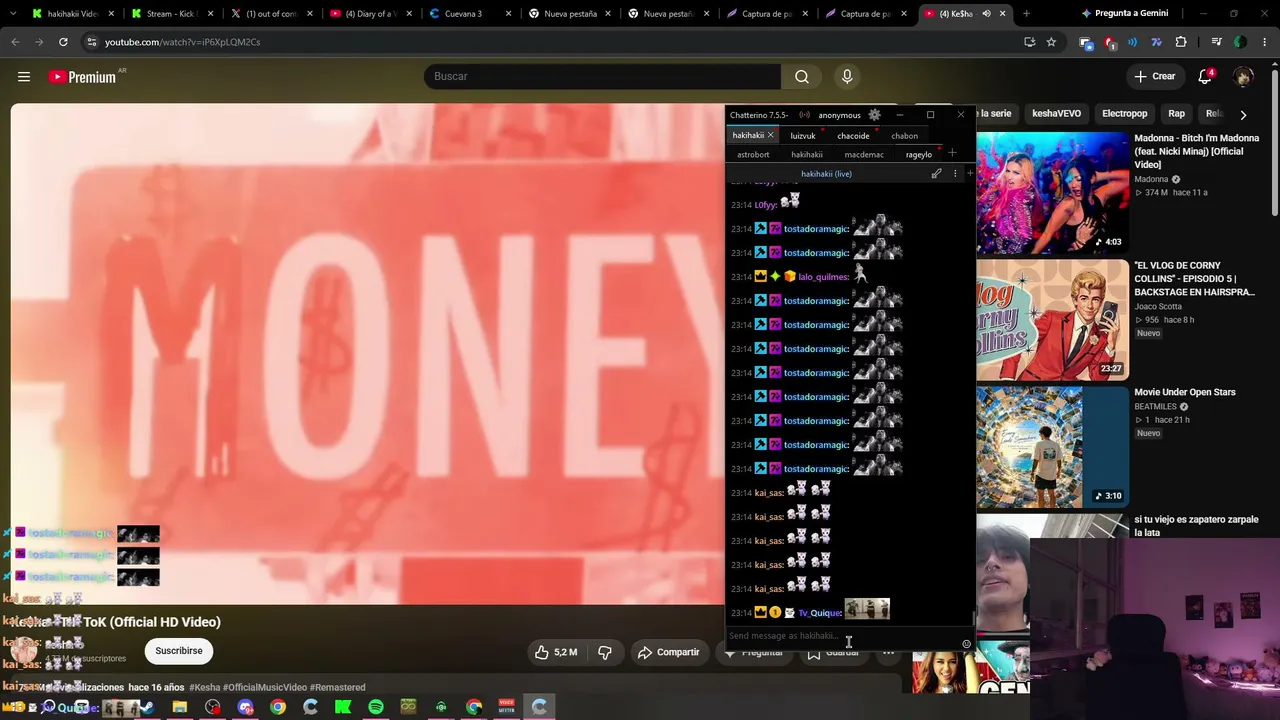Open Chrome media controls icon
The width and height of the screenshot is (1280, 720).
point(1216,42)
